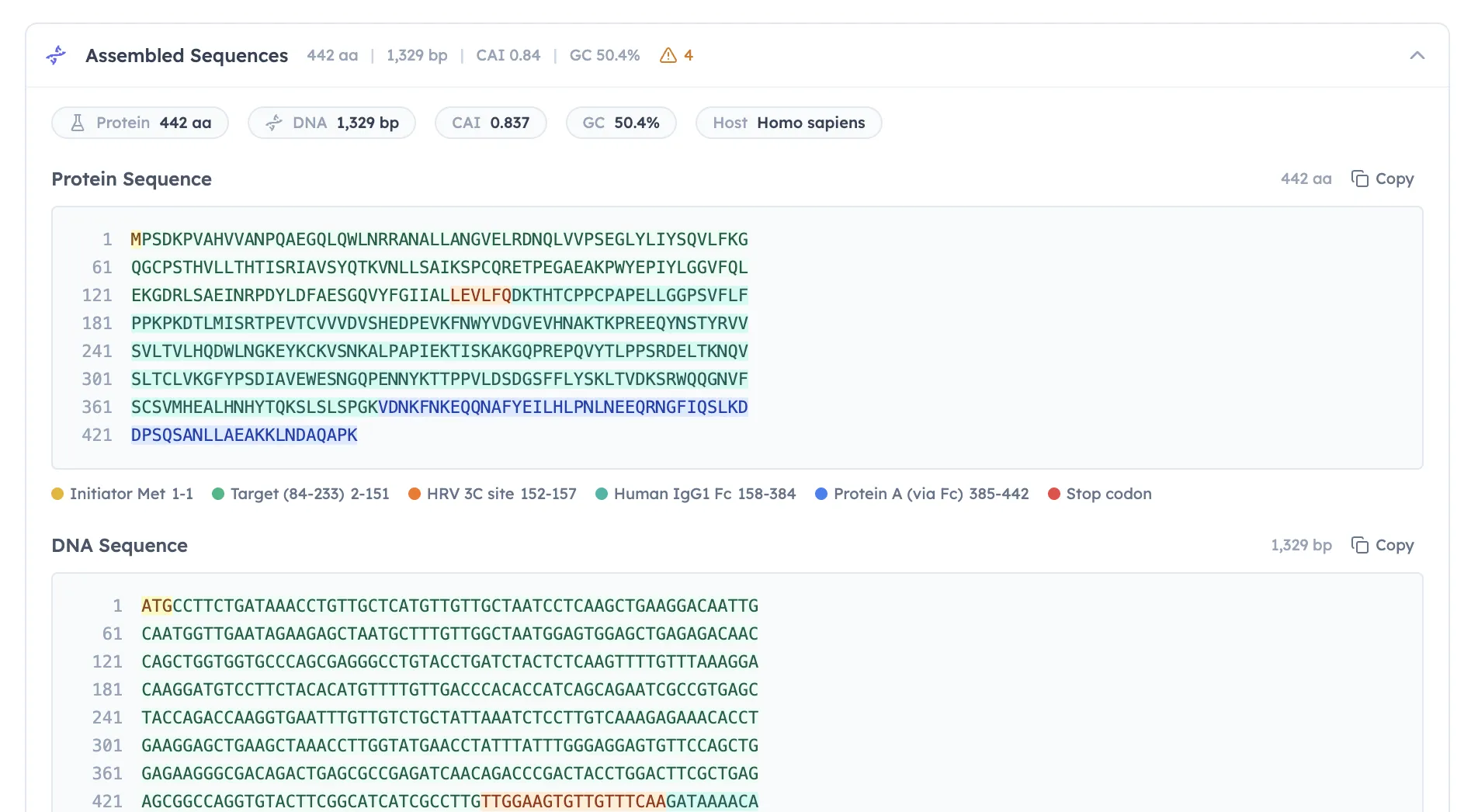The width and height of the screenshot is (1478, 812).
Task: Select the CAI 0.837 chip
Action: (491, 123)
